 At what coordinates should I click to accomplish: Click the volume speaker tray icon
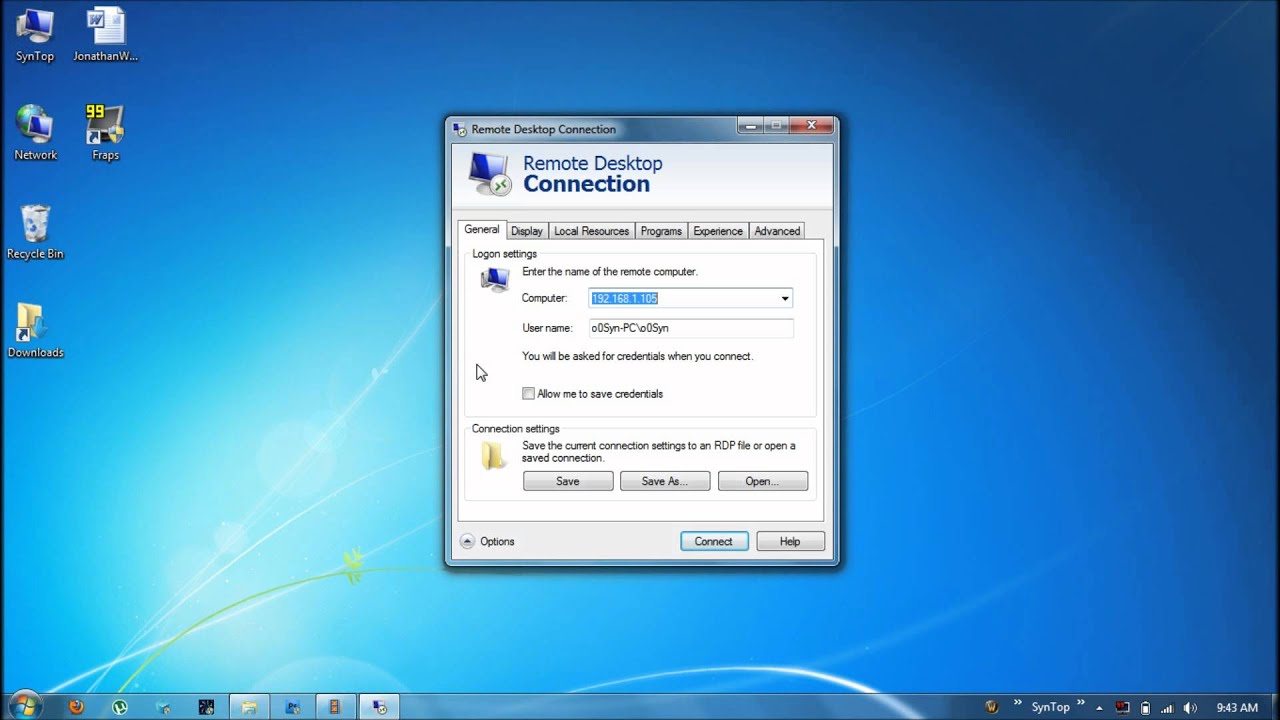pos(1189,708)
